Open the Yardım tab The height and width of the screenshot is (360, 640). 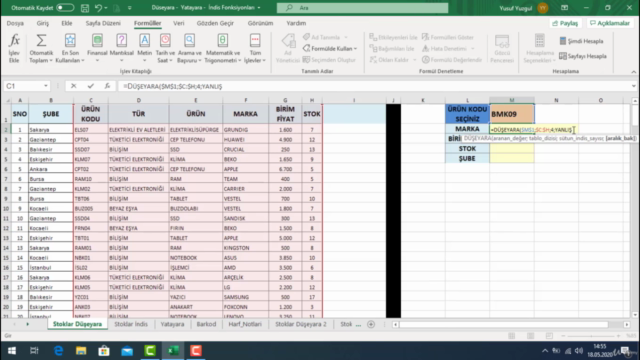[296, 23]
